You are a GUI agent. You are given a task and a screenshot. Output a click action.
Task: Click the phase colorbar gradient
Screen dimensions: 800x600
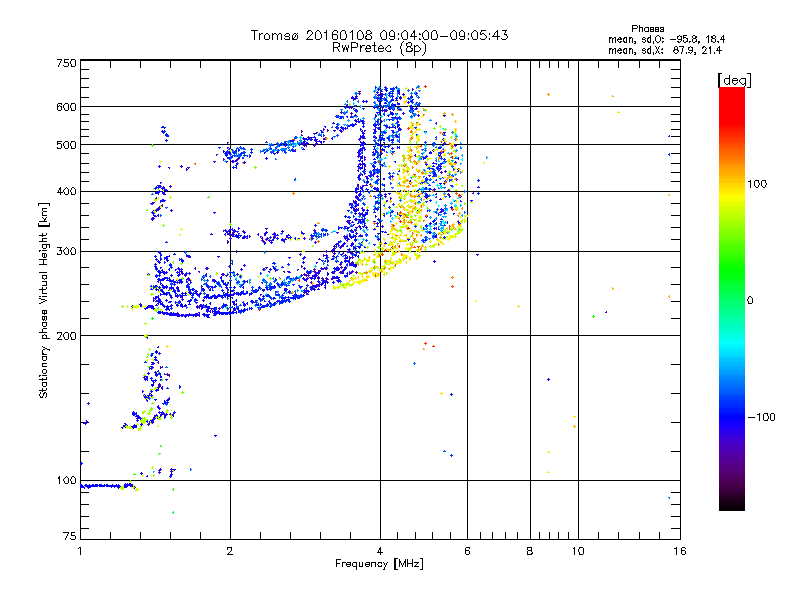click(732, 298)
